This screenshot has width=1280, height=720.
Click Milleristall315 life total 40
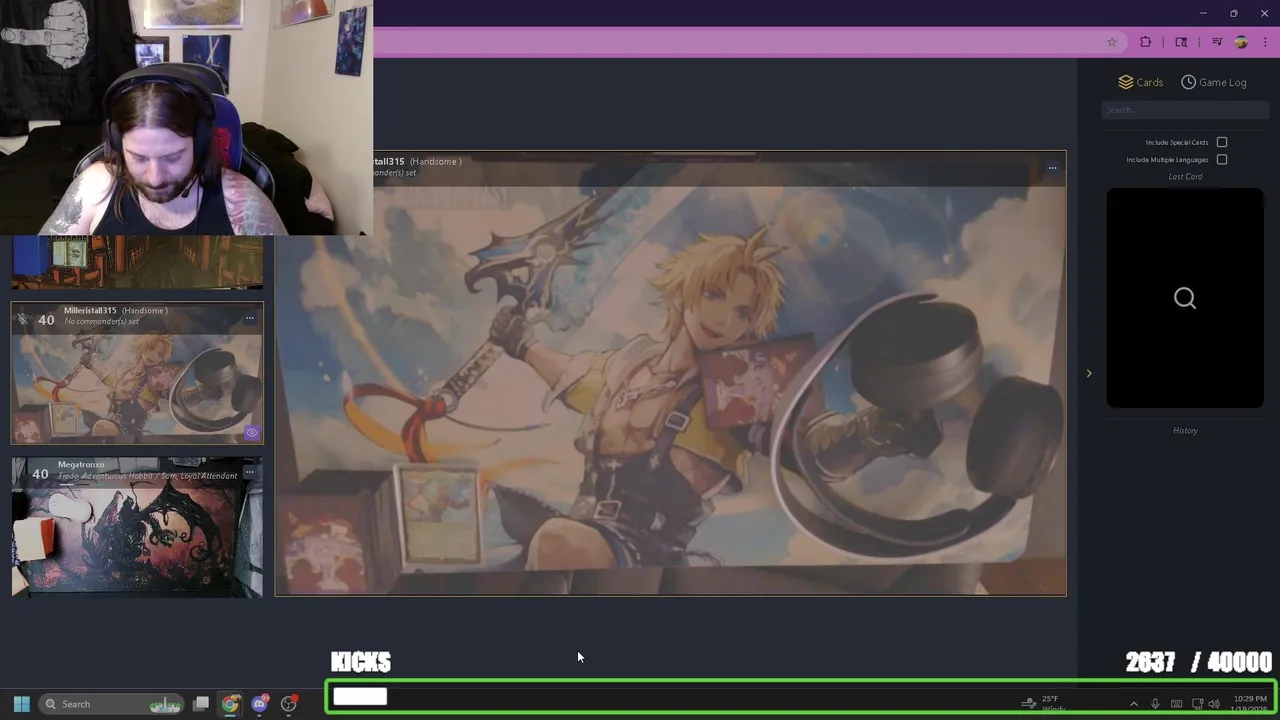click(46, 320)
